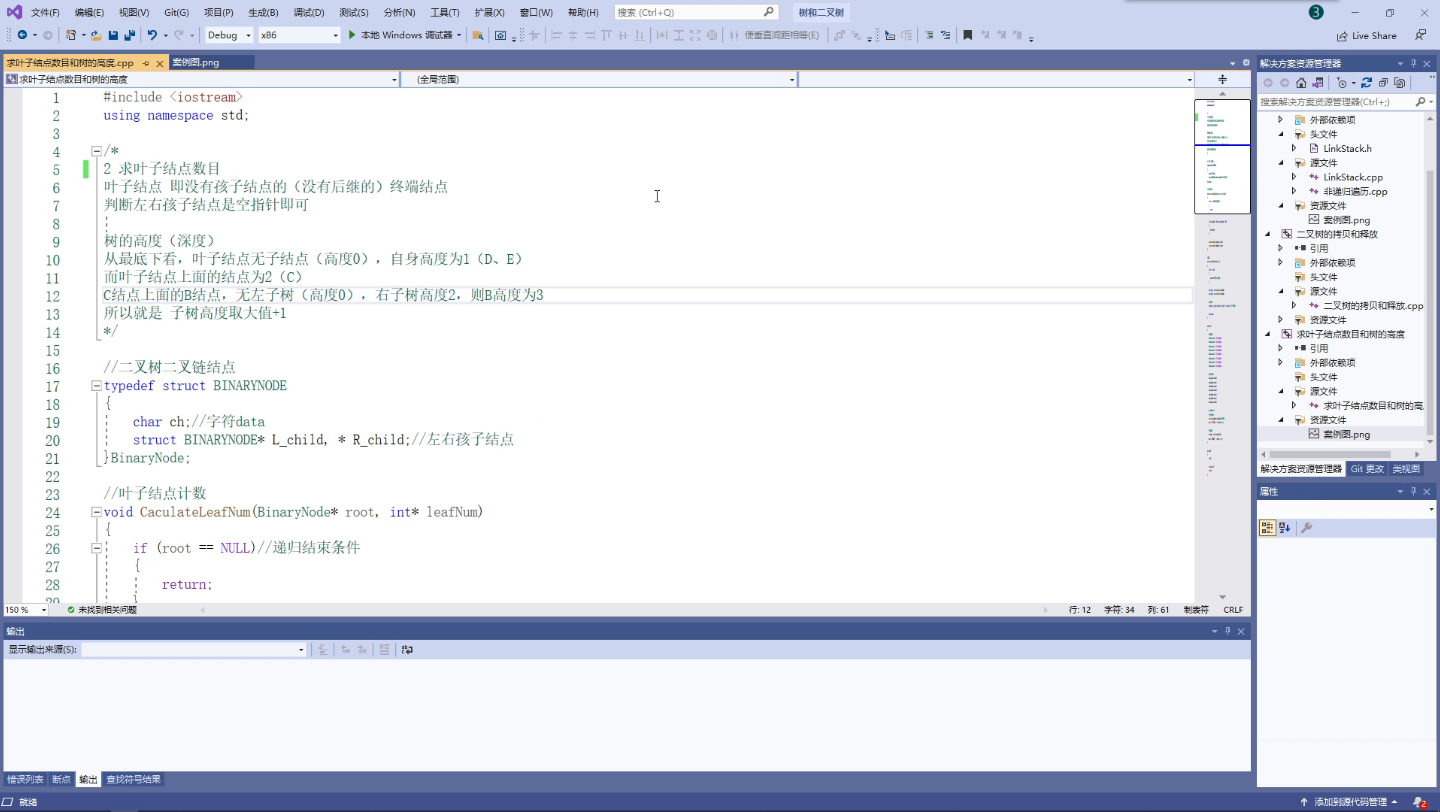
Task: Expand LinkStack.h in Solution Explorer
Action: point(1294,148)
